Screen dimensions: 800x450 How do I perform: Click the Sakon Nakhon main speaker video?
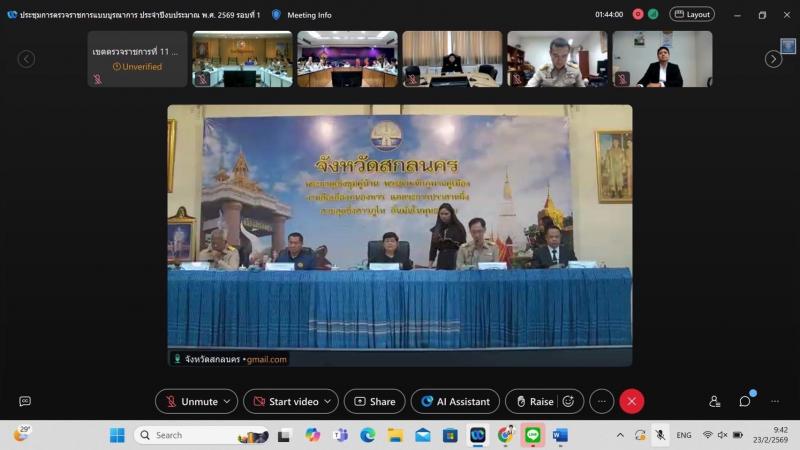pos(400,235)
